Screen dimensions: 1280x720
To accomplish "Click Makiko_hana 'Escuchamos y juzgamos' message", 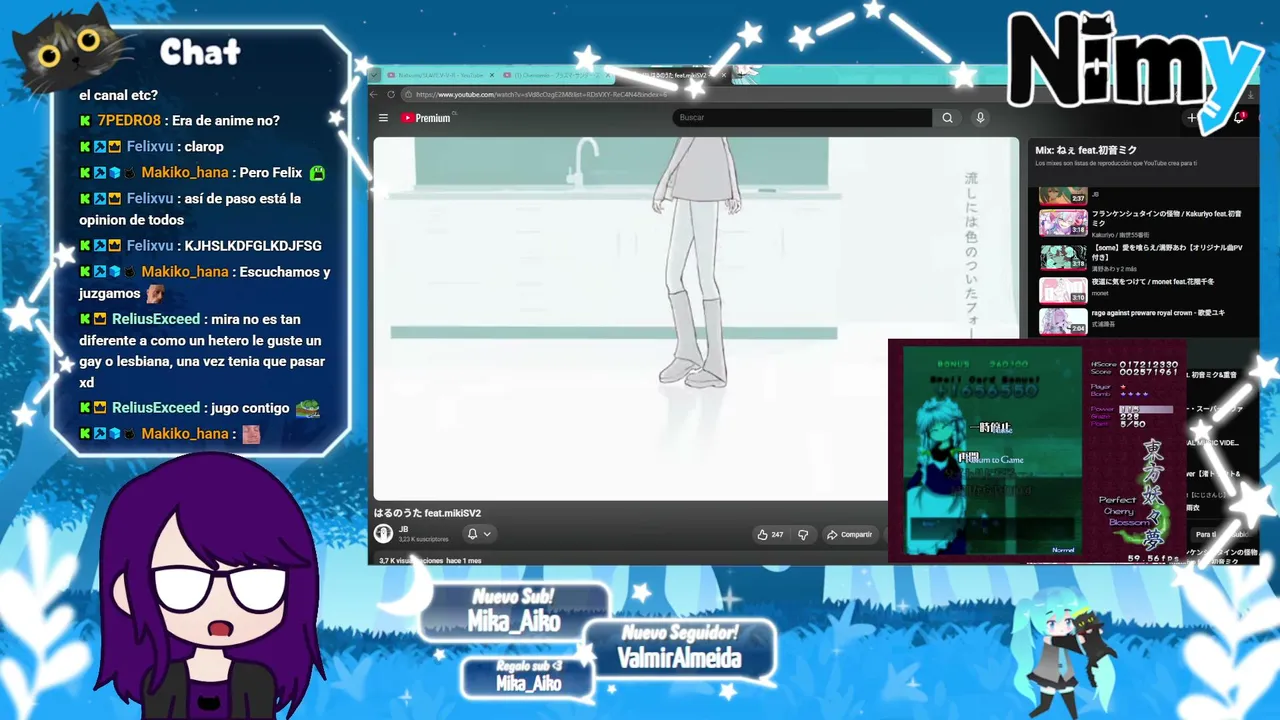I will [204, 283].
